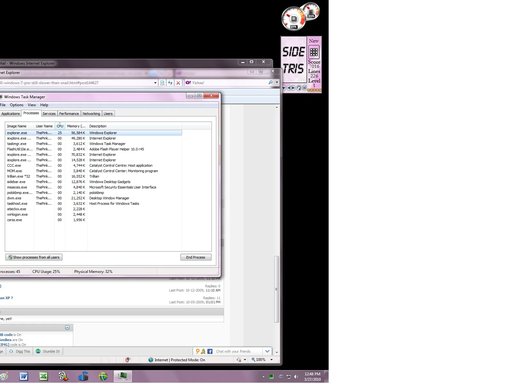Screen dimensions: 512x384
Task: Click the Stop red X in Internet Explorer
Action: coord(178,83)
